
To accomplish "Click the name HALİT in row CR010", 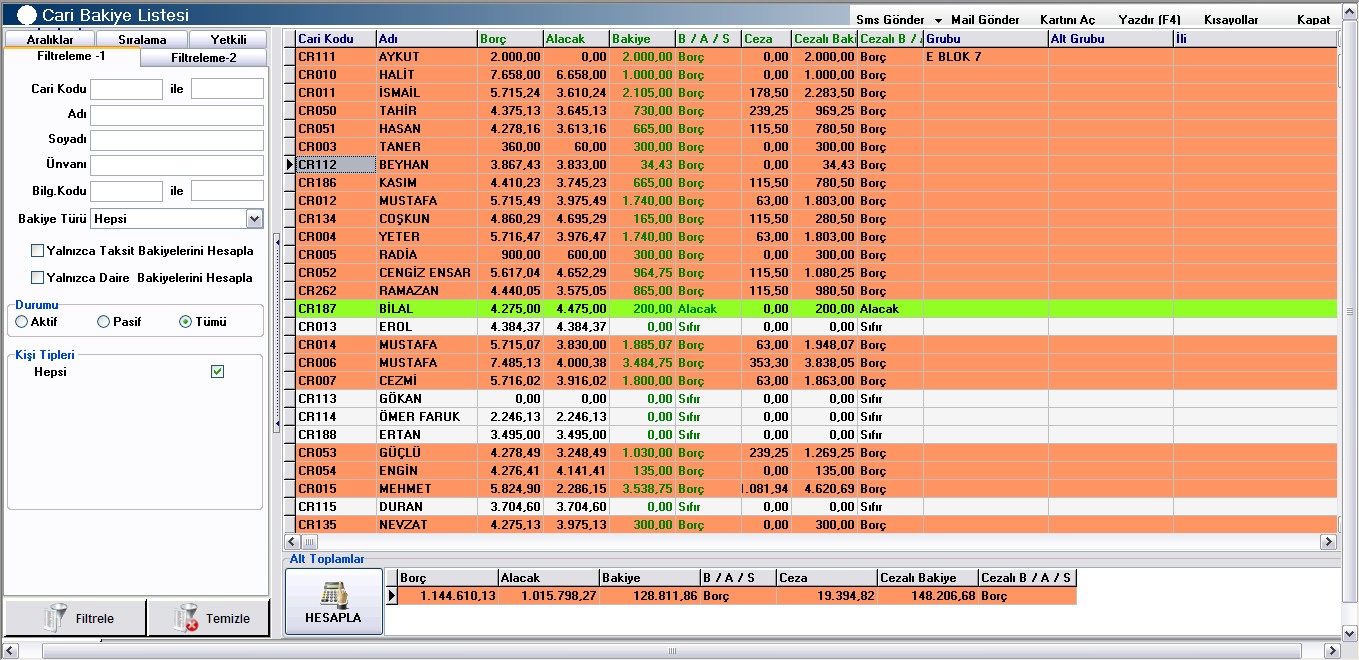I will tap(397, 75).
